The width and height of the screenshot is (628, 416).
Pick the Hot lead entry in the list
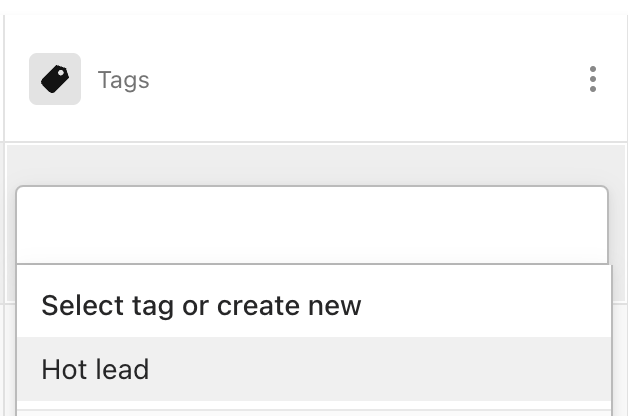[95, 370]
